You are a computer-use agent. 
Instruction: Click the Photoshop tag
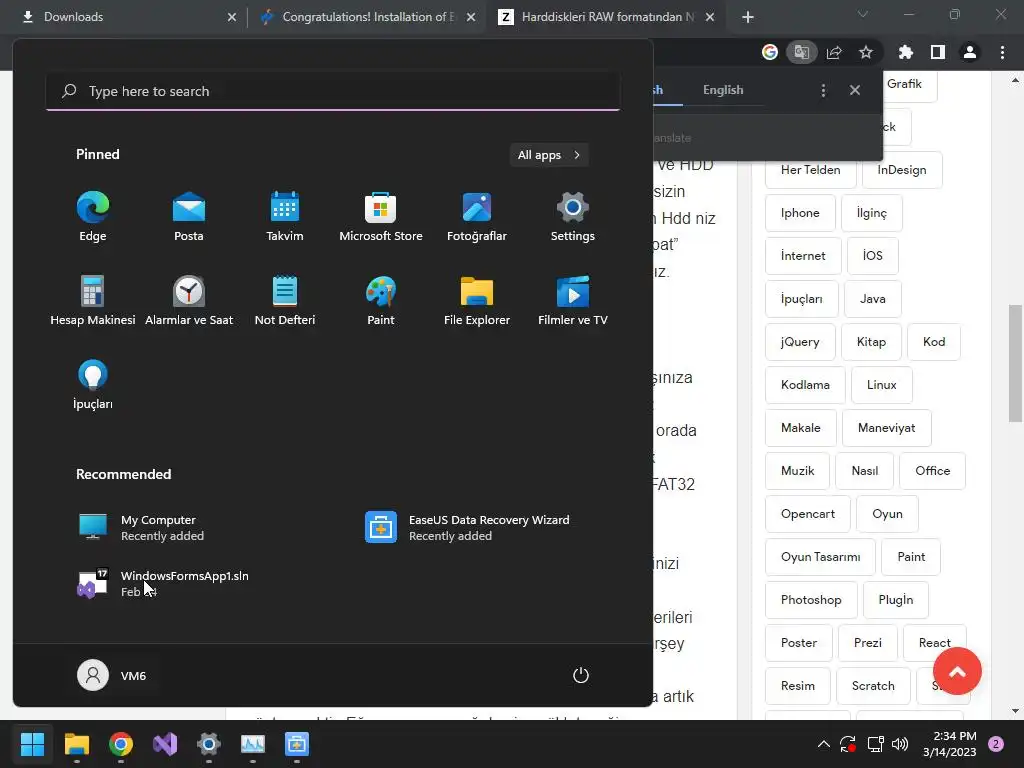811,600
